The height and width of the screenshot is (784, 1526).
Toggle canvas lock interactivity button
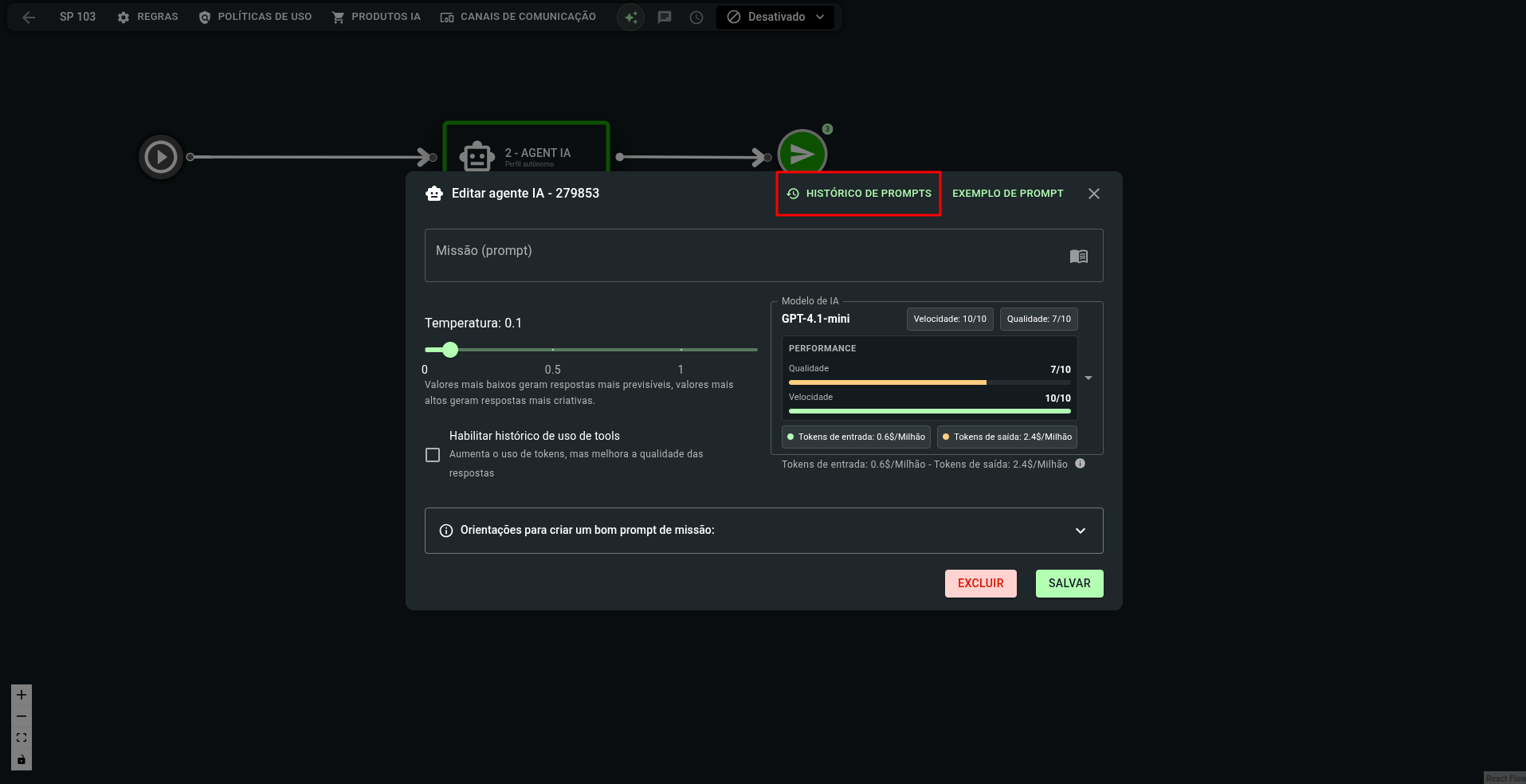[x=22, y=759]
